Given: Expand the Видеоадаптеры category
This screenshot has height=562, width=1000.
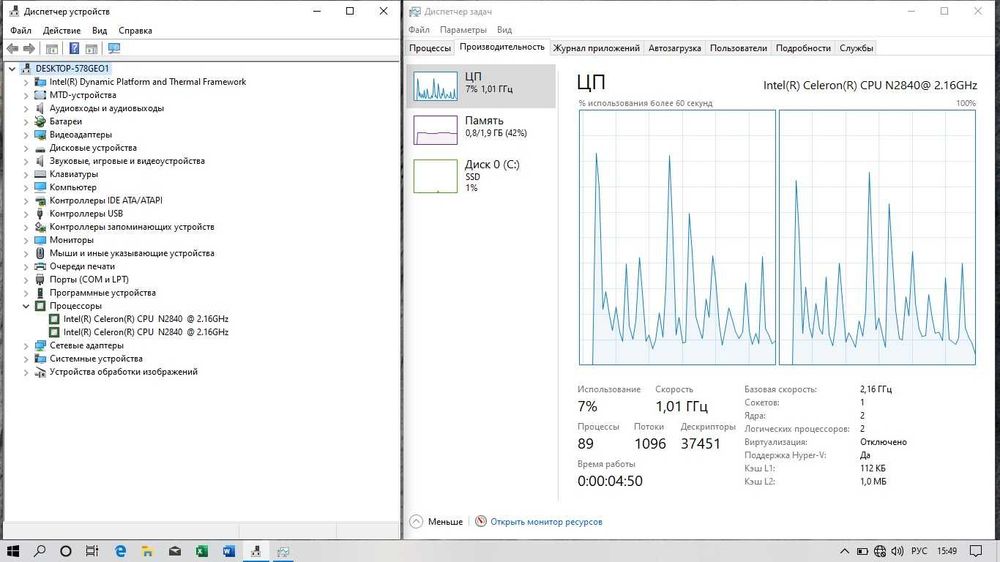Looking at the screenshot, I should pyautogui.click(x=26, y=135).
